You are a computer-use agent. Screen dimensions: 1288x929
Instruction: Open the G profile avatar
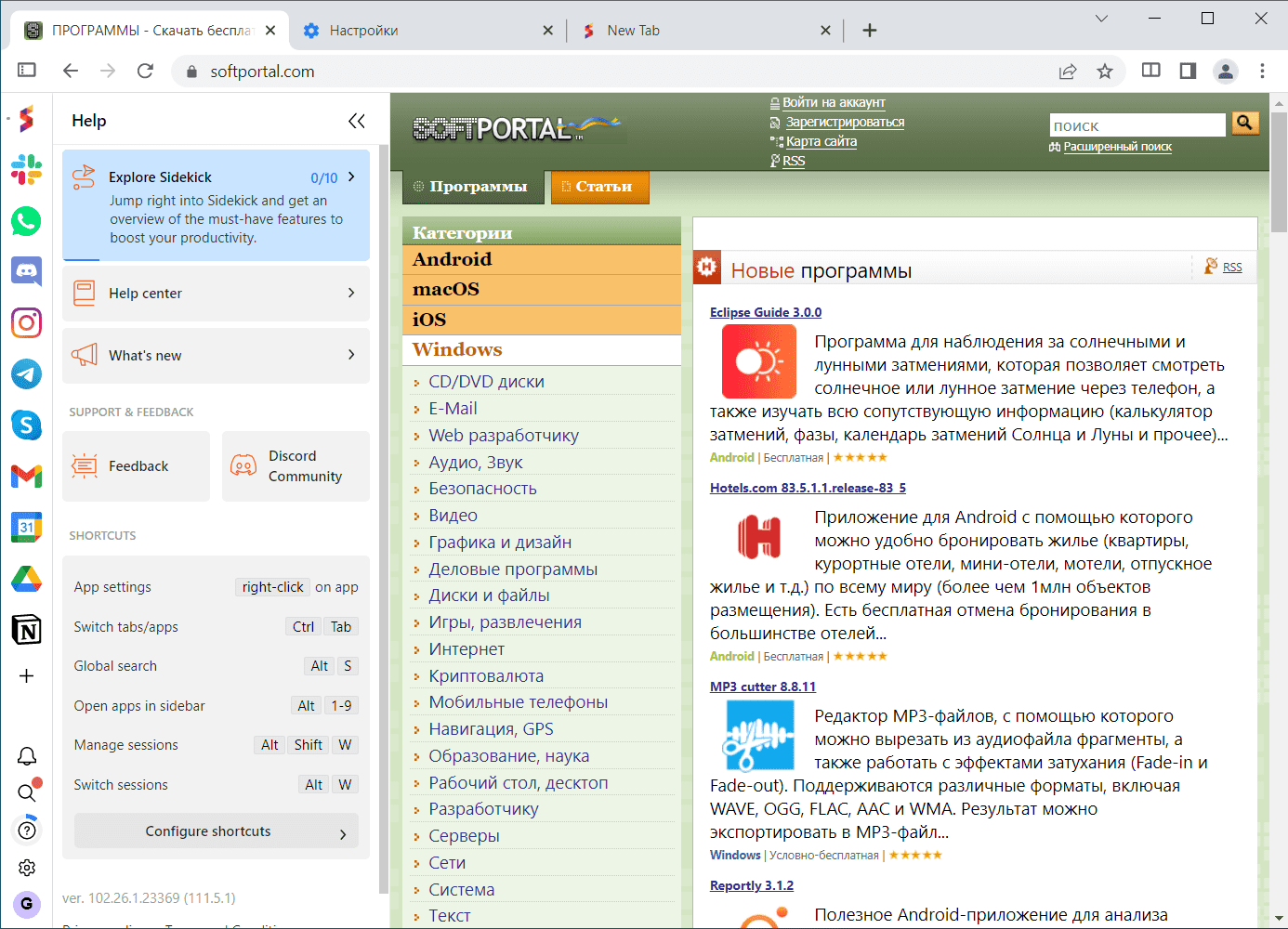pyautogui.click(x=27, y=904)
